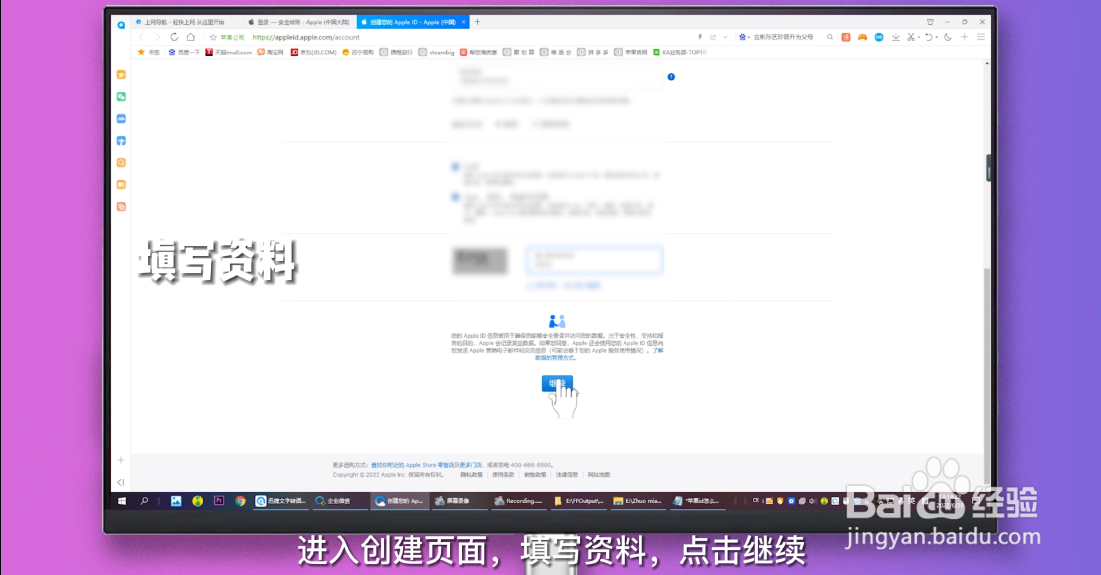The image size is (1101, 575).
Task: Open the orange game controller extension
Action: point(862,37)
